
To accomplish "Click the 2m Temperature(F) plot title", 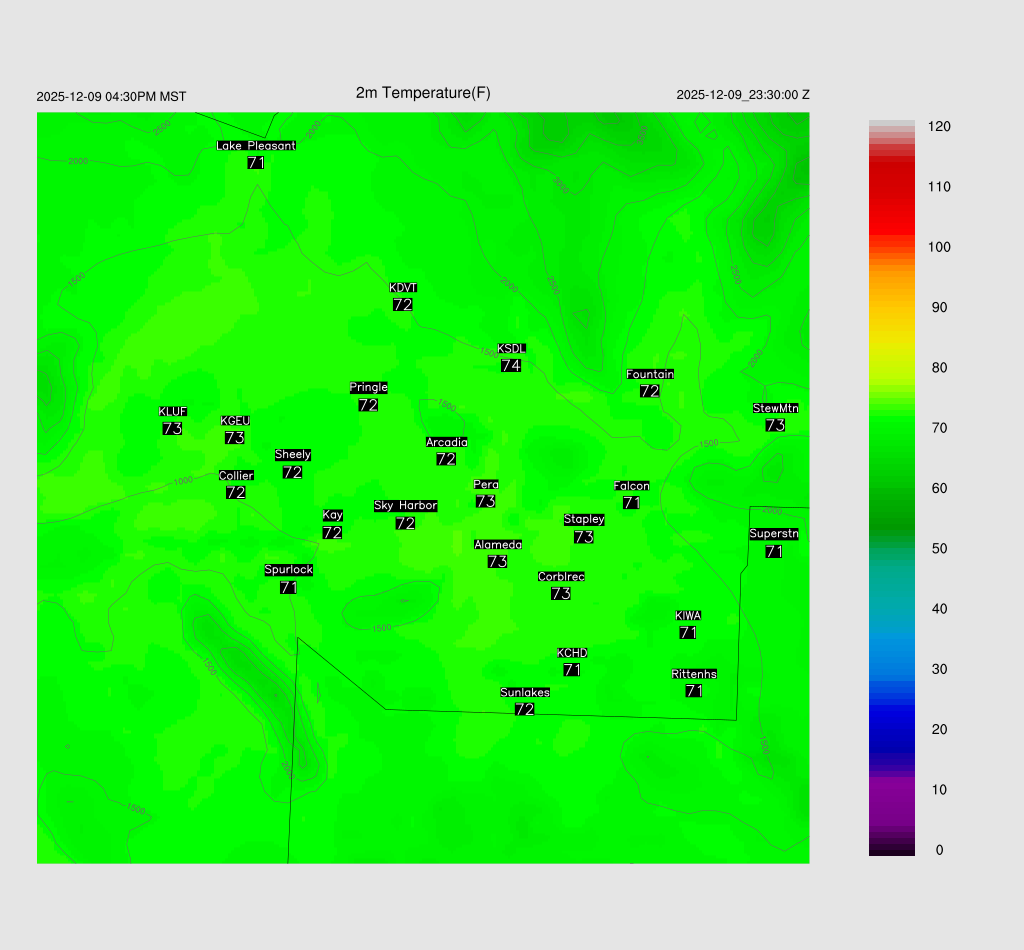I will [423, 93].
